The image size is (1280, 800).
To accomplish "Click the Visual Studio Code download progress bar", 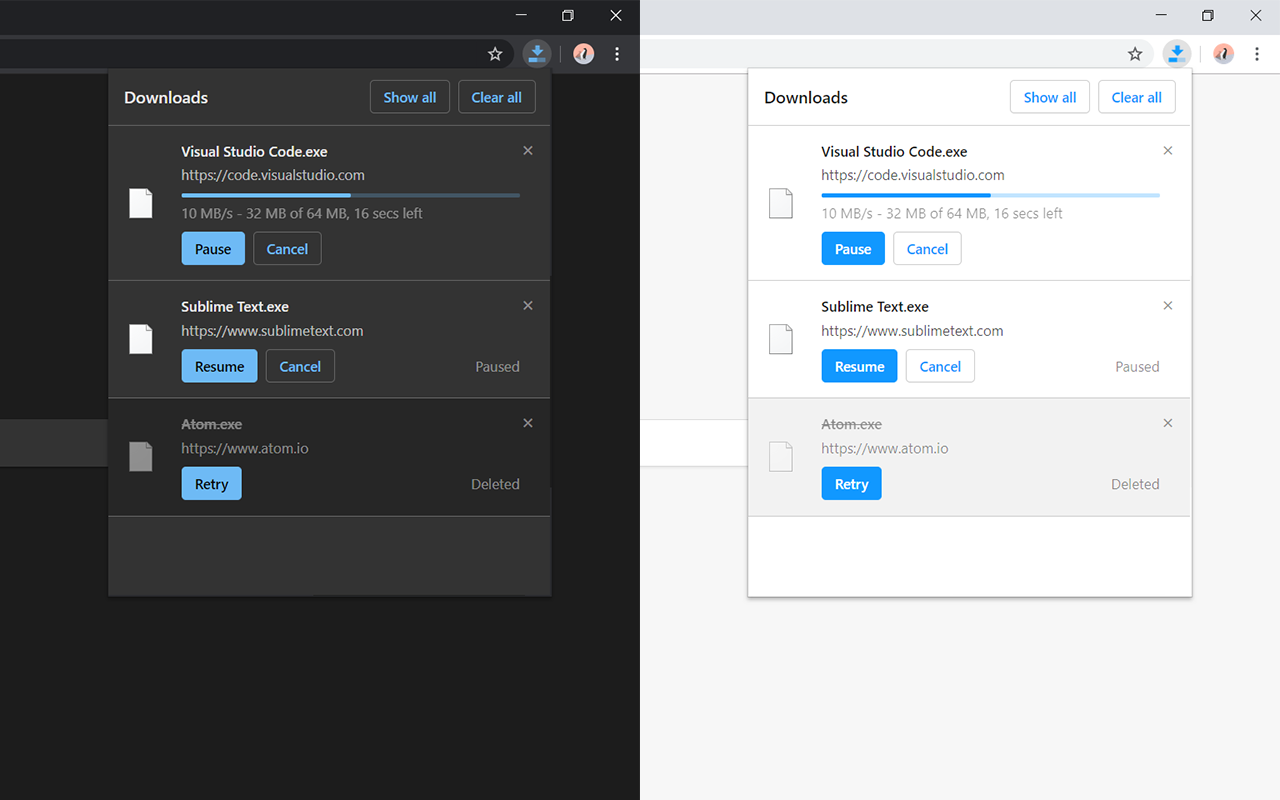I will click(350, 195).
